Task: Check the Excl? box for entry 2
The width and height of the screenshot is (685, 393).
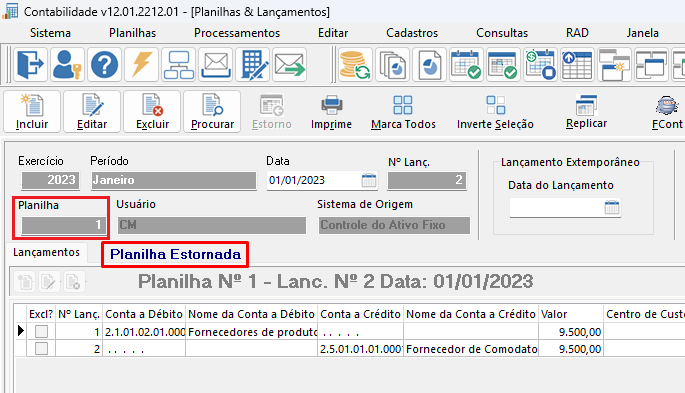Action: pyautogui.click(x=42, y=349)
